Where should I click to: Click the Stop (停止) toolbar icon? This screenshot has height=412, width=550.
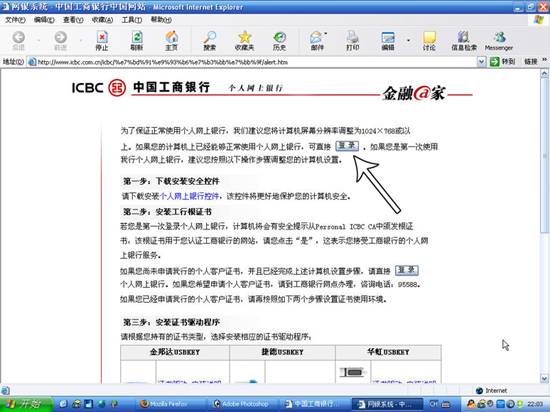[102, 41]
